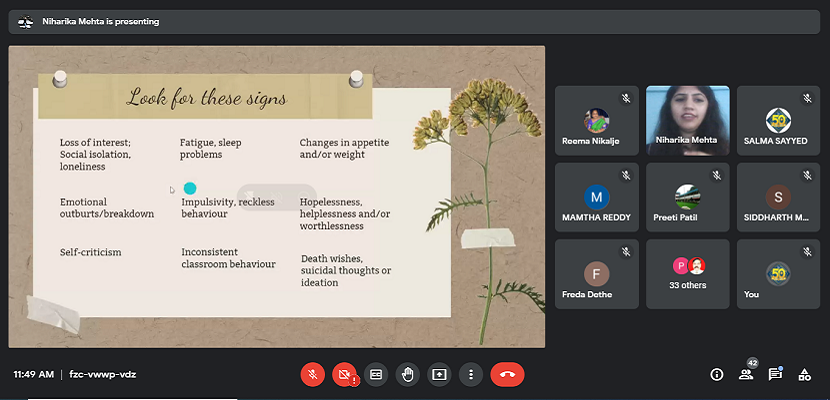The image size is (830, 400).
Task: Click Freda Dethe's avatar tile
Action: pos(597,273)
